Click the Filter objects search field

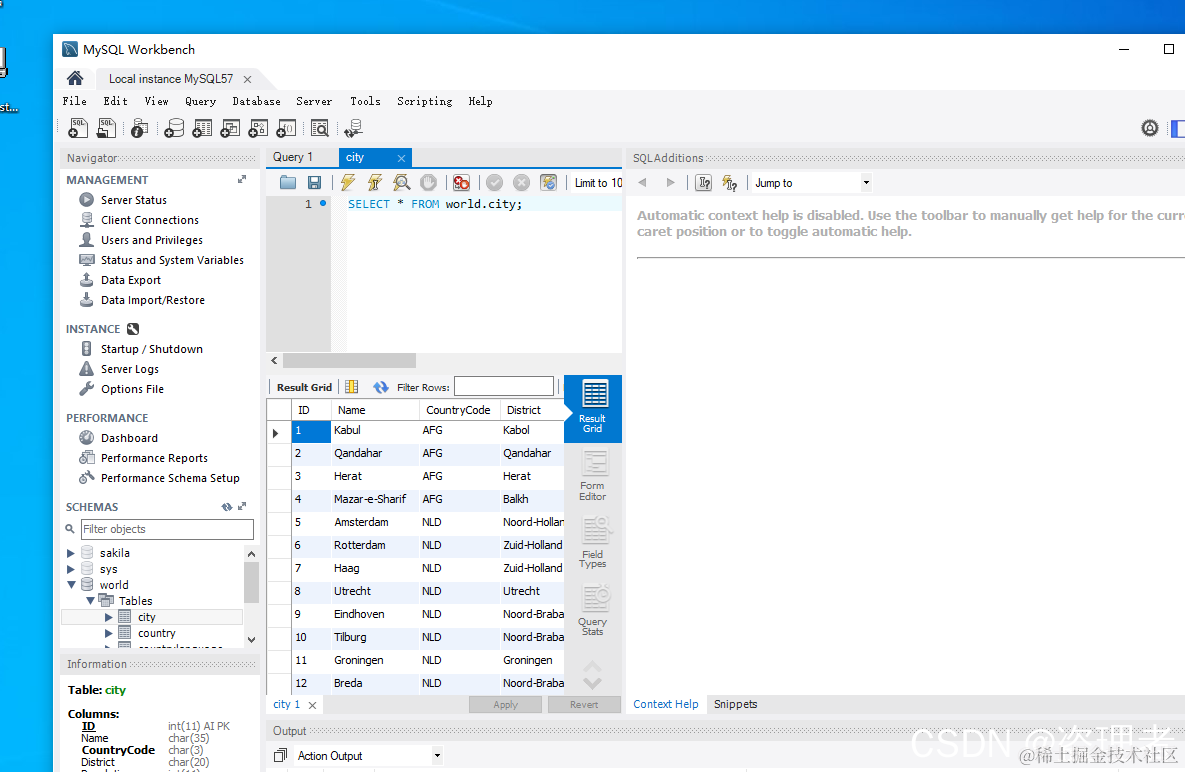(166, 529)
